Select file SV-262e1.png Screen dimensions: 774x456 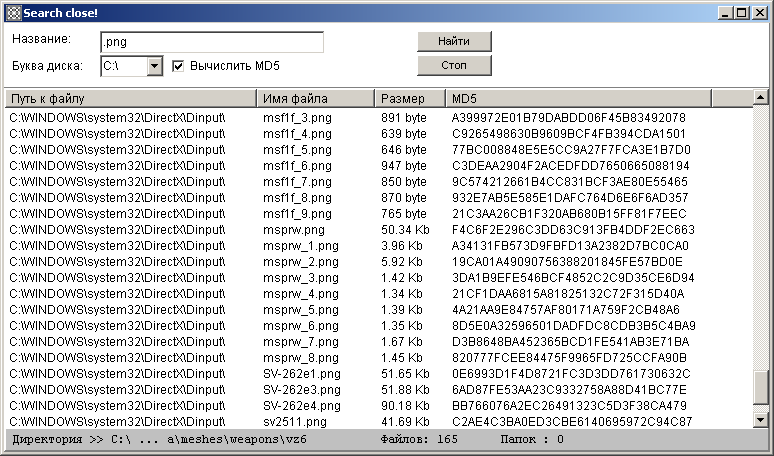point(302,374)
